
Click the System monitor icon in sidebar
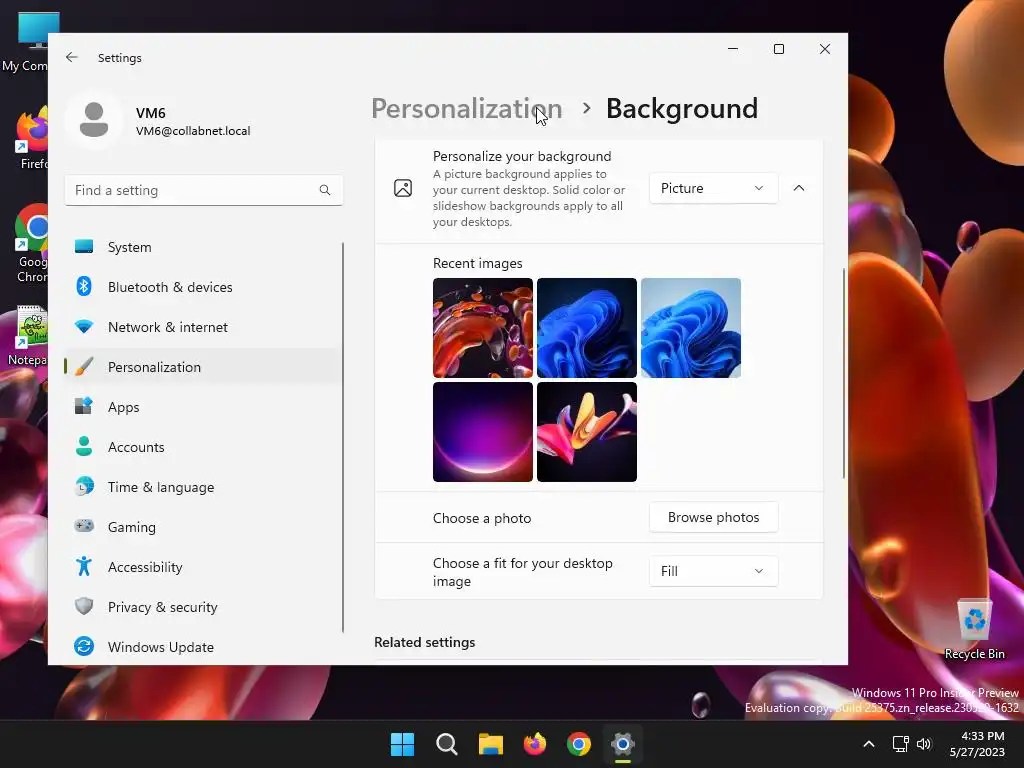point(84,247)
